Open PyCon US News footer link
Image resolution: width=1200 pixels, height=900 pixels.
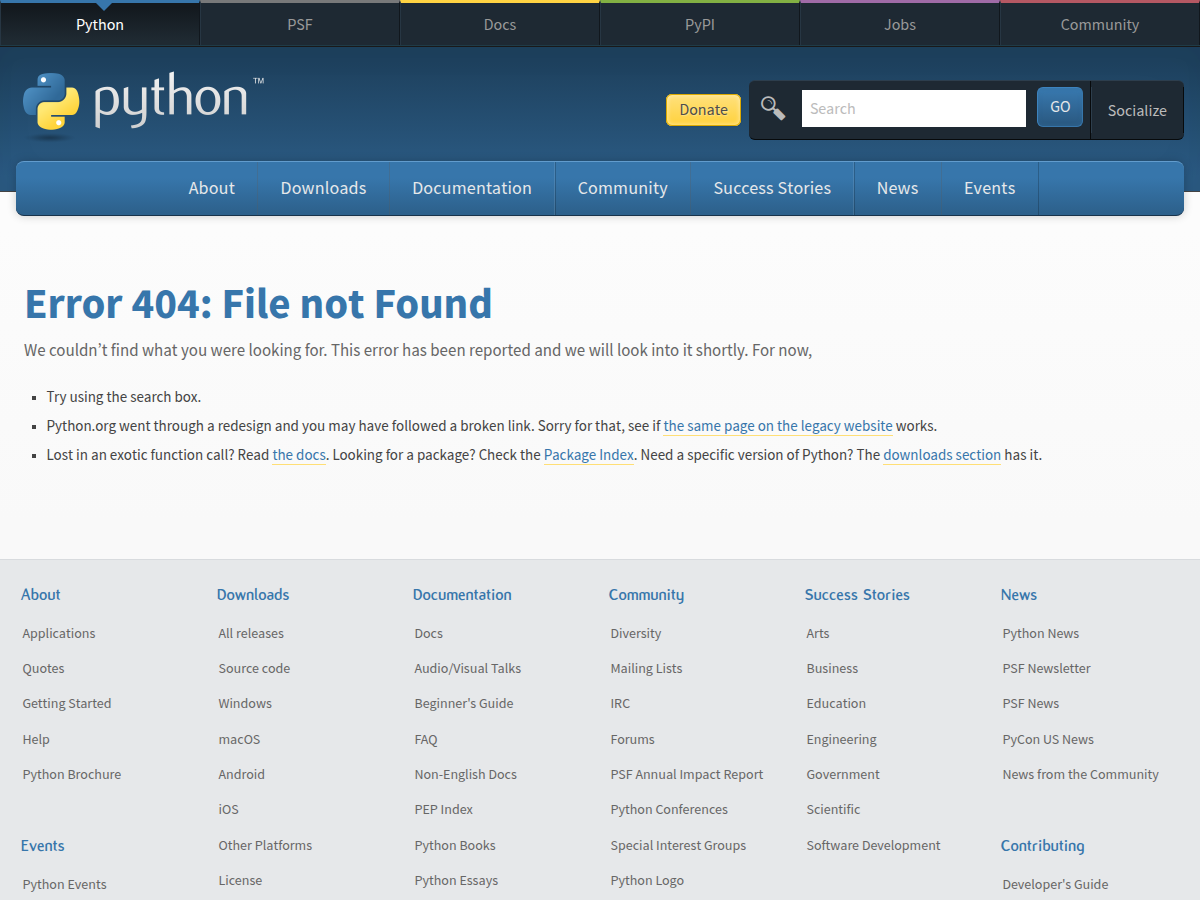click(1048, 739)
